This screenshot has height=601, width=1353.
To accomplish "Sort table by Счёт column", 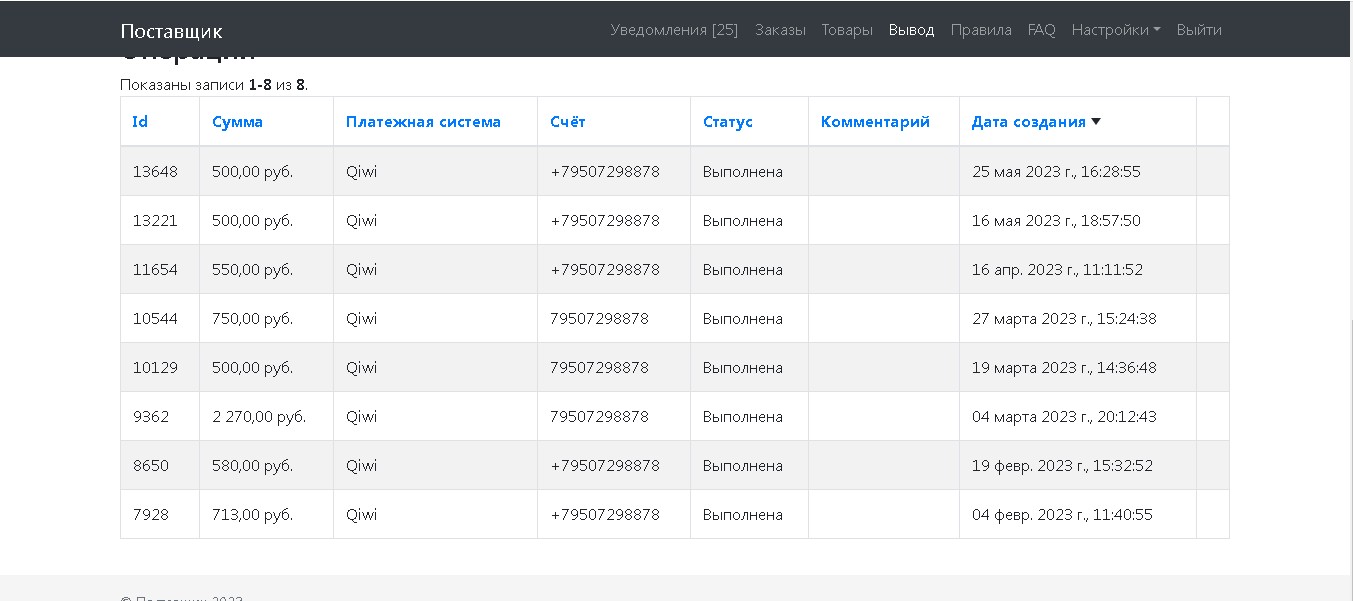I will click(567, 122).
